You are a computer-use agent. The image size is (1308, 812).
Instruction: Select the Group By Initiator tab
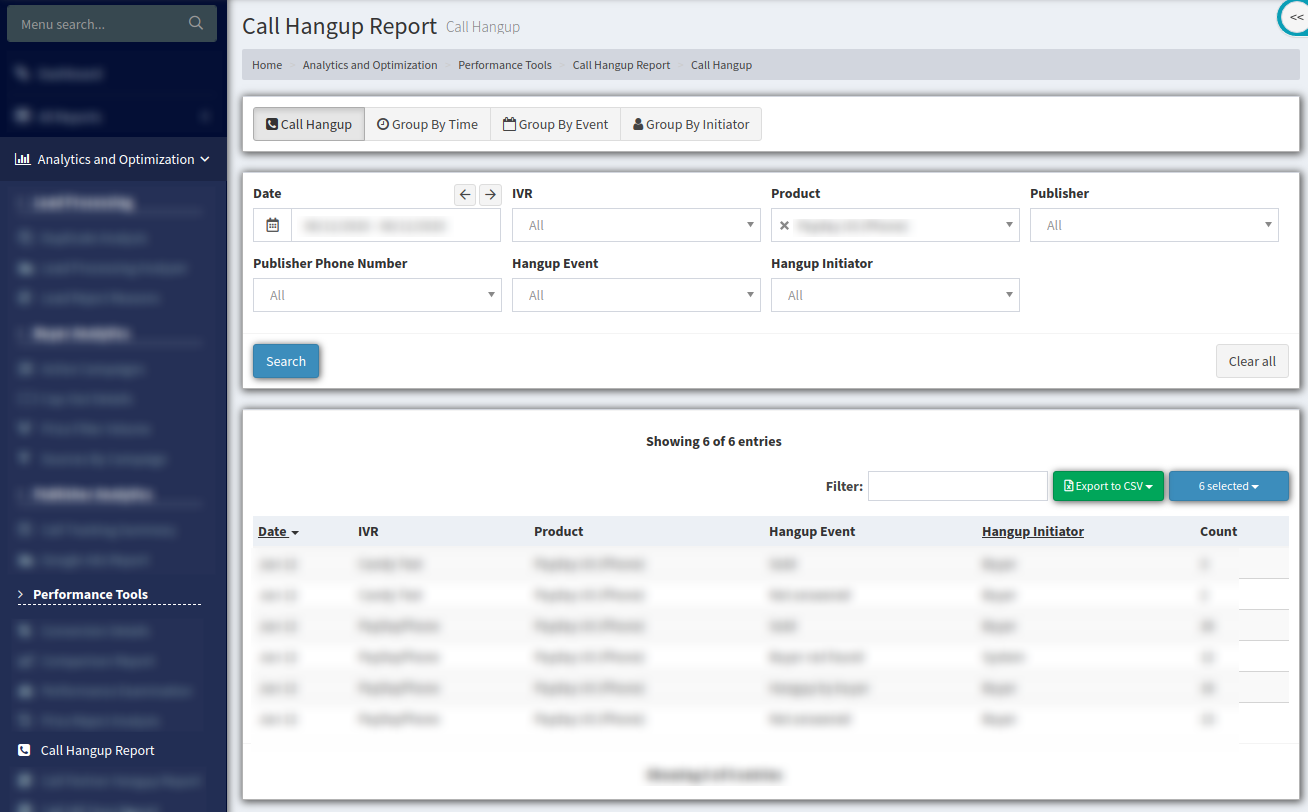tap(691, 125)
